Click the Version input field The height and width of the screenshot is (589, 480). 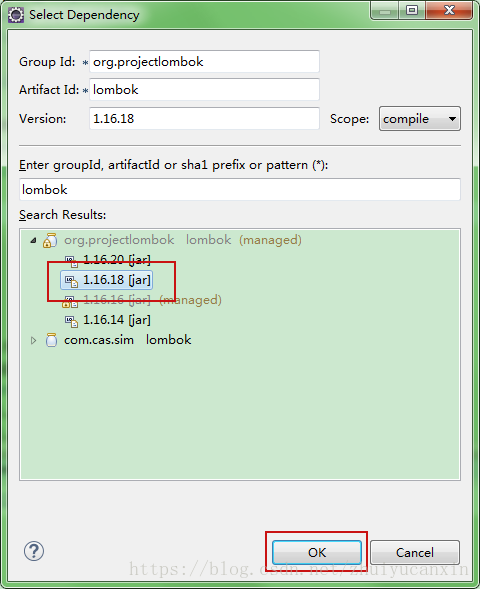[x=204, y=119]
